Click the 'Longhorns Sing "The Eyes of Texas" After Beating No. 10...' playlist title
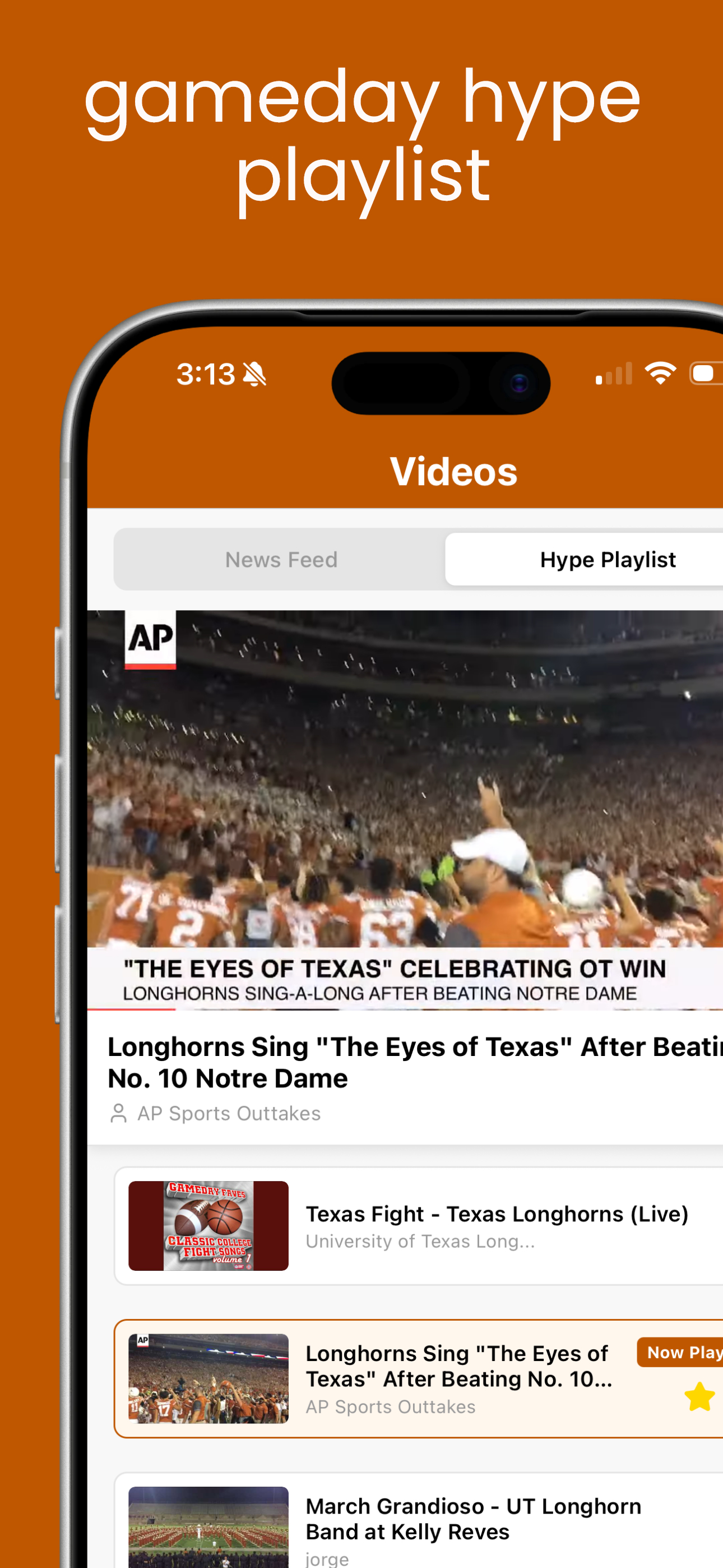 point(459,1366)
